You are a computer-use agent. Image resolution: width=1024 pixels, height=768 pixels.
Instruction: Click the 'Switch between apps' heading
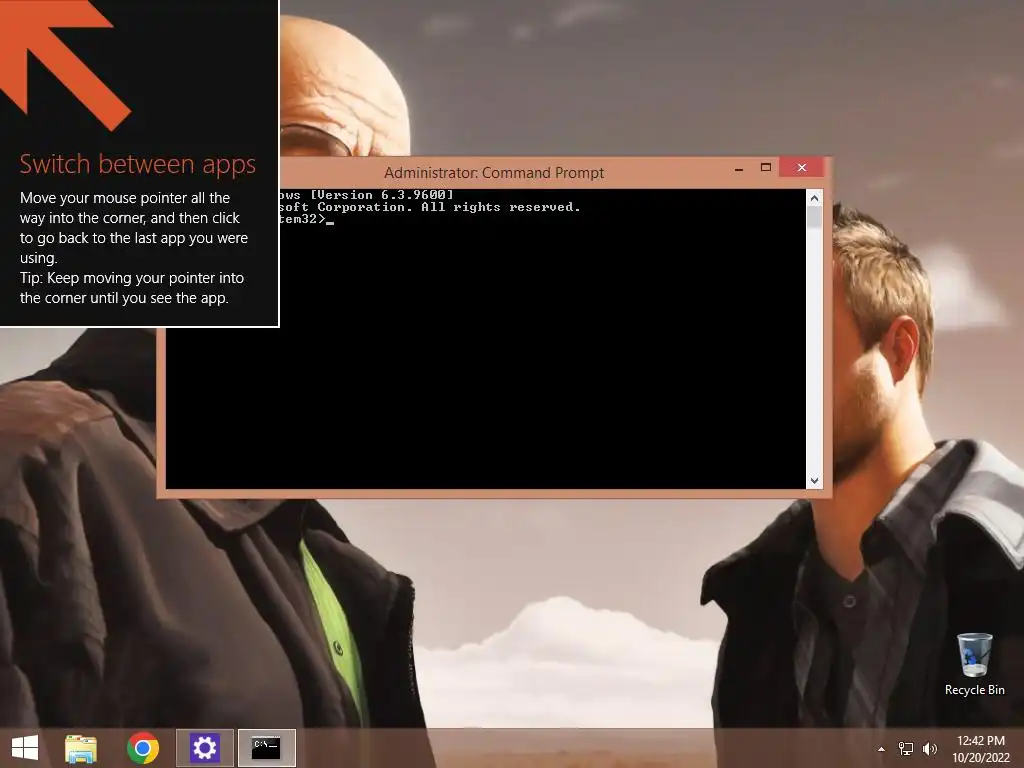click(x=137, y=164)
